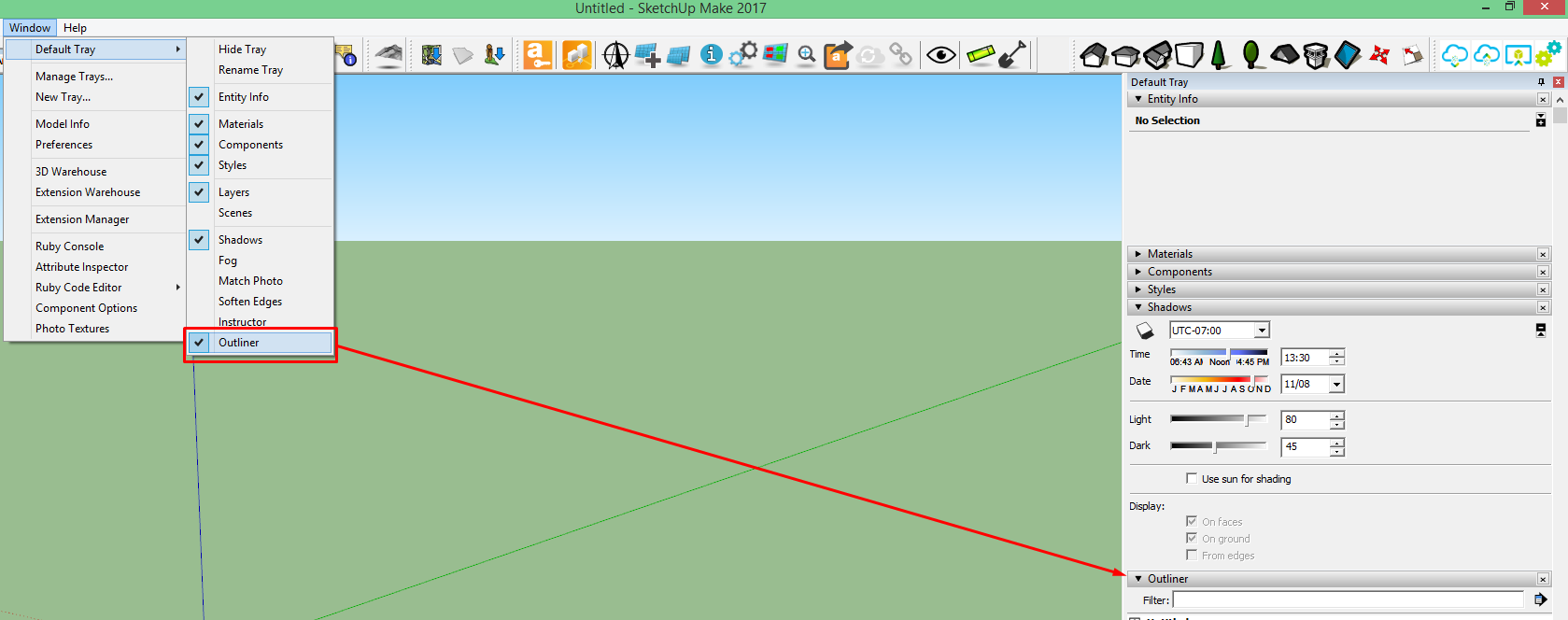Enable Use sun for shading checkbox

[1192, 478]
